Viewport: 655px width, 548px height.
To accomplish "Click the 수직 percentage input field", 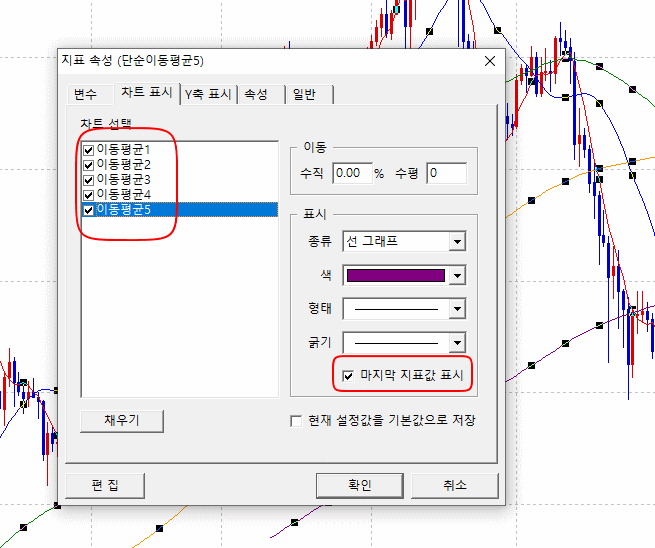I will [x=351, y=173].
